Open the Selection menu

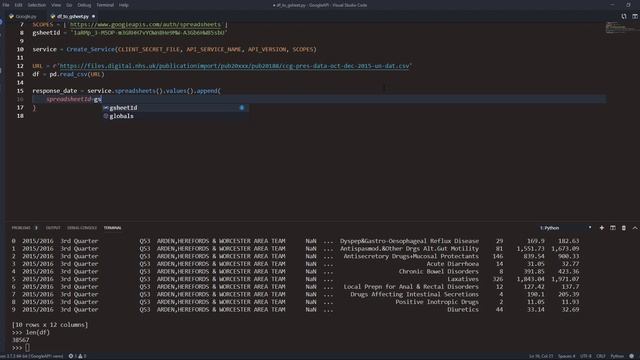pyautogui.click(x=37, y=5)
